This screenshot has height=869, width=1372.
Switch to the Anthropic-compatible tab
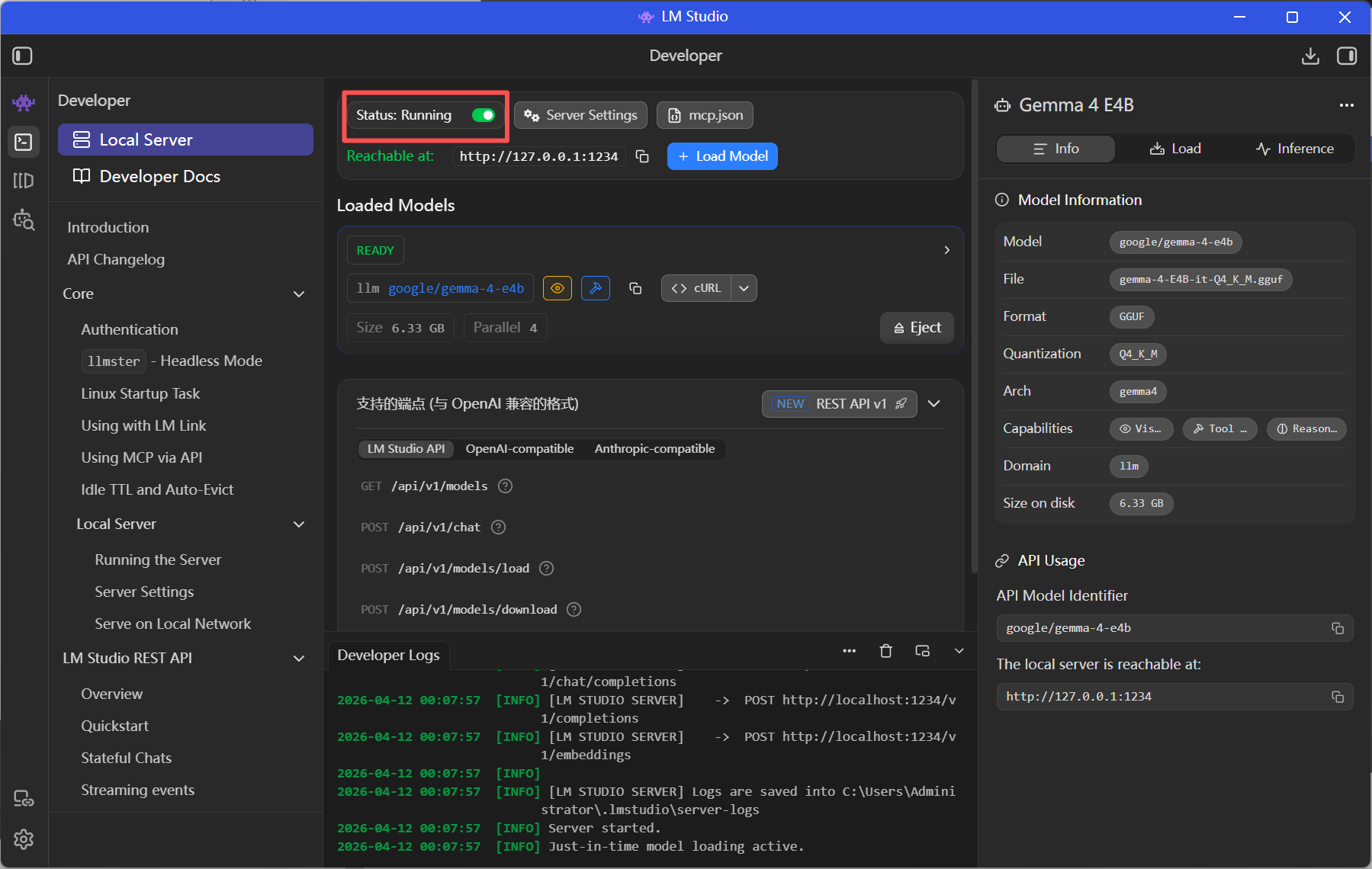pos(654,449)
